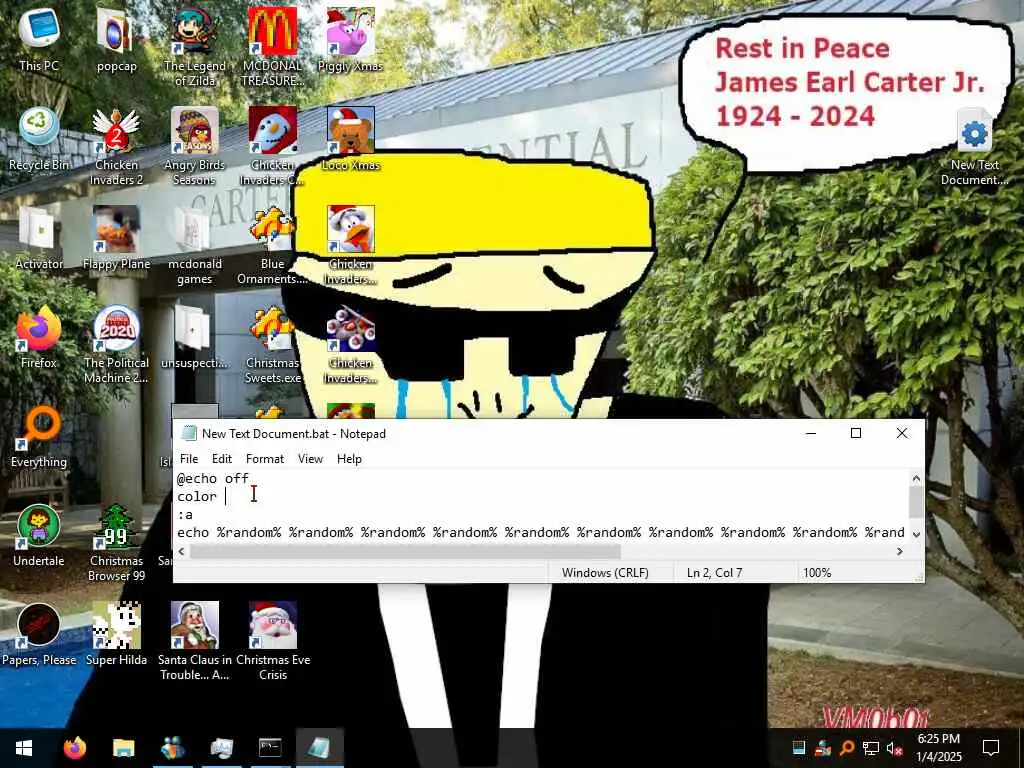
Task: Open the Windows Start menu
Action: (x=24, y=748)
